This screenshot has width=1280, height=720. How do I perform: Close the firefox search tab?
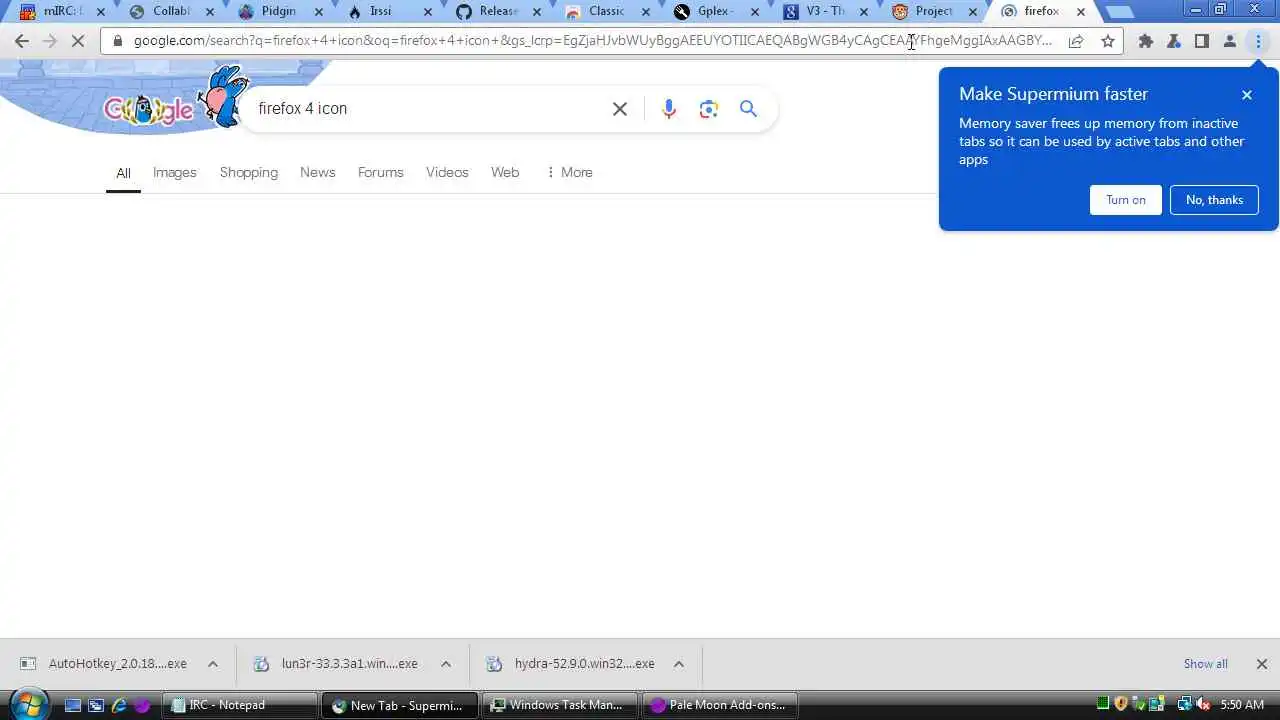[1081, 12]
